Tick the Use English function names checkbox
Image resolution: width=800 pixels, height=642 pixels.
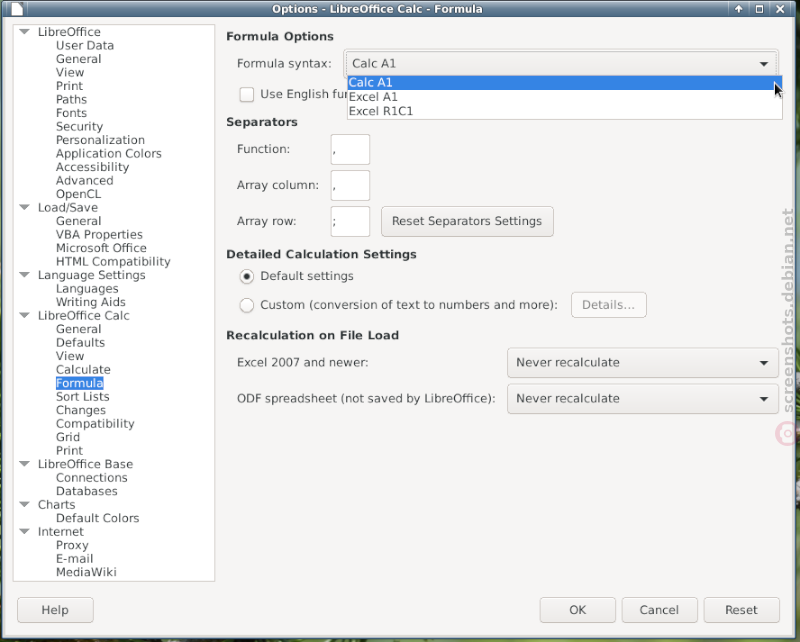point(247,94)
